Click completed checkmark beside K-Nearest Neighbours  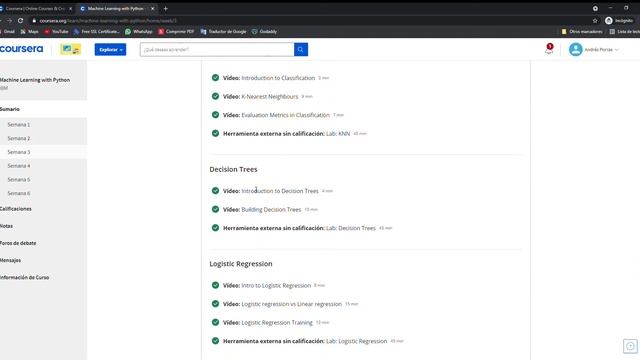215,96
